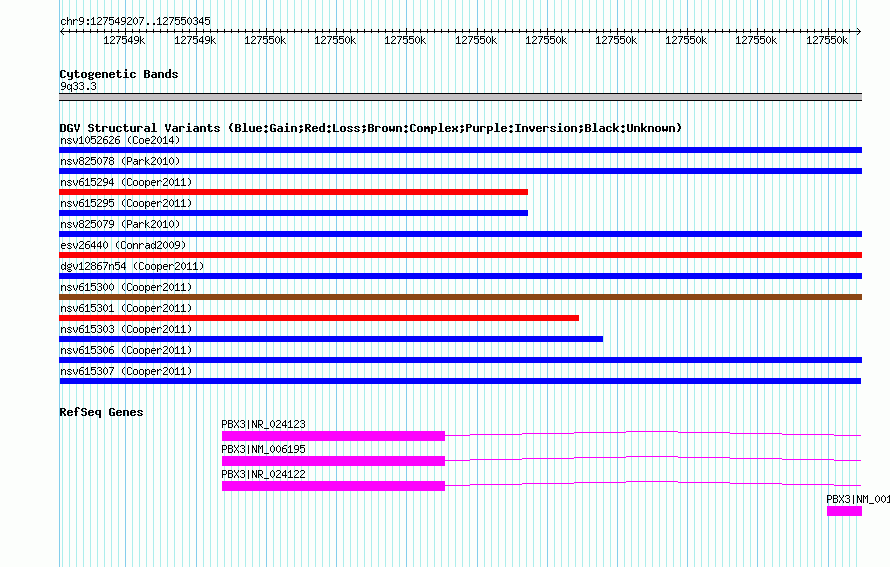Viewport: 890px width, 567px height.
Task: Select the brown nsv615300 complex variant bar
Action: tap(460, 297)
